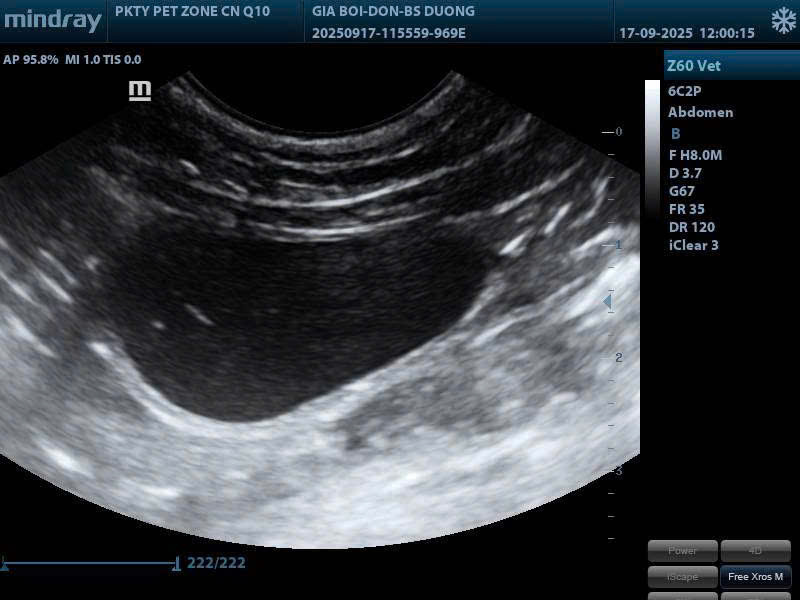Select the B mode label
This screenshot has width=800, height=600.
676,134
